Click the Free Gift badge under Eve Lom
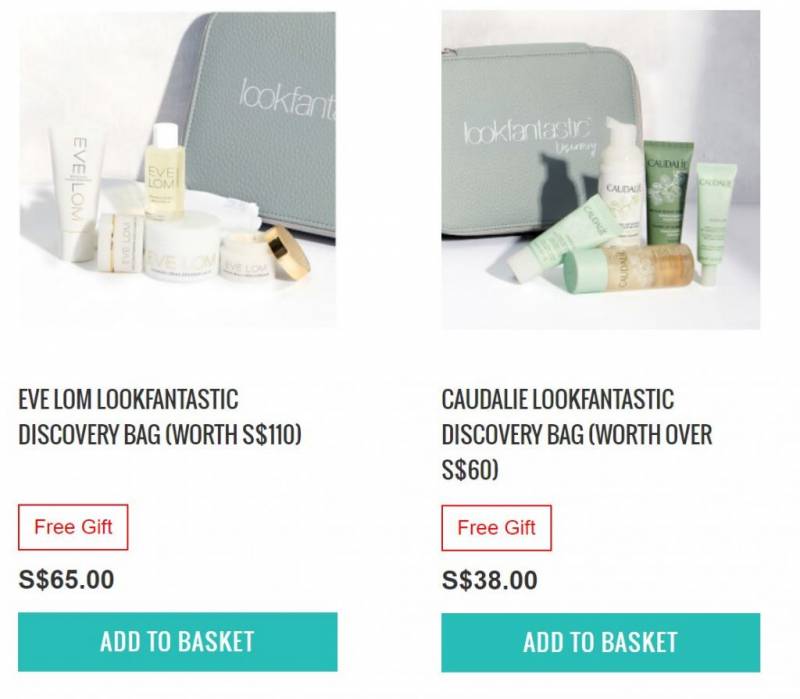Screen dimensions: 800x699 [73, 527]
